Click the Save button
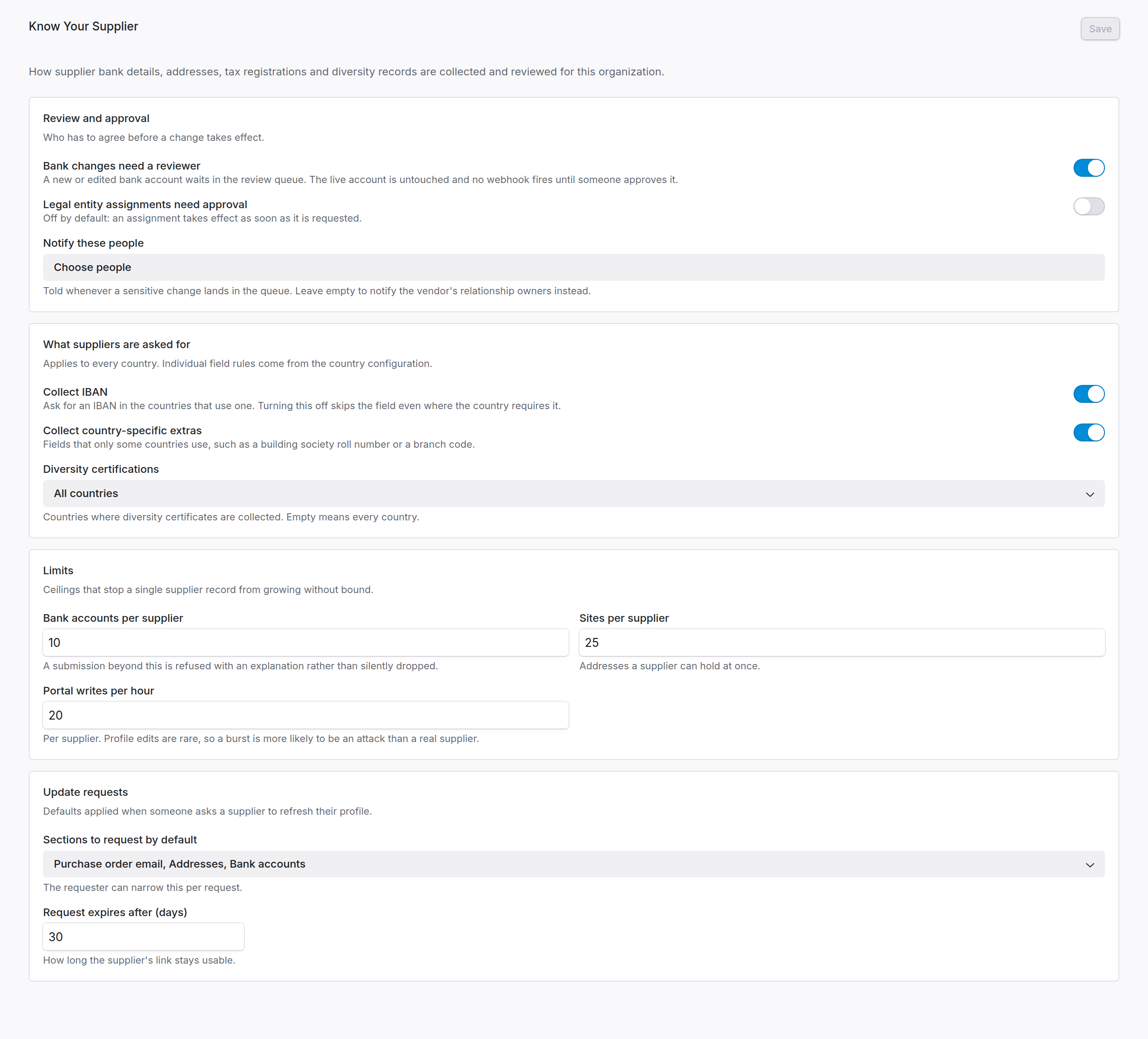The width and height of the screenshot is (1148, 1039). (1100, 28)
